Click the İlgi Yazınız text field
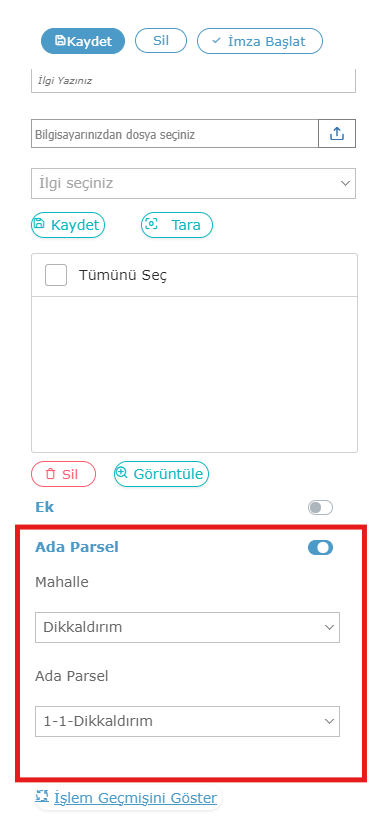384x821 pixels. click(x=193, y=81)
